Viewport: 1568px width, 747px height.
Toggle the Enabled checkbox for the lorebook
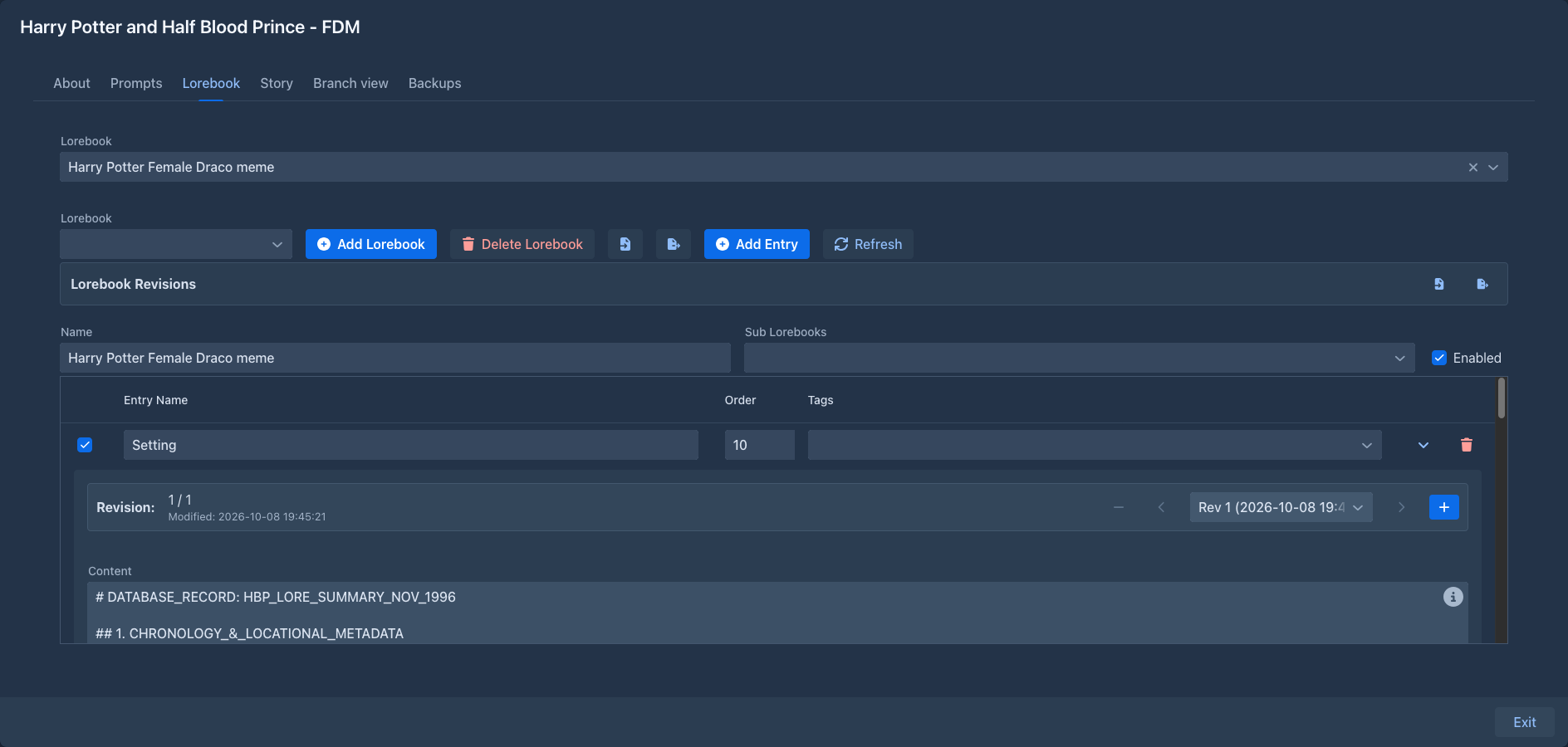point(1439,358)
